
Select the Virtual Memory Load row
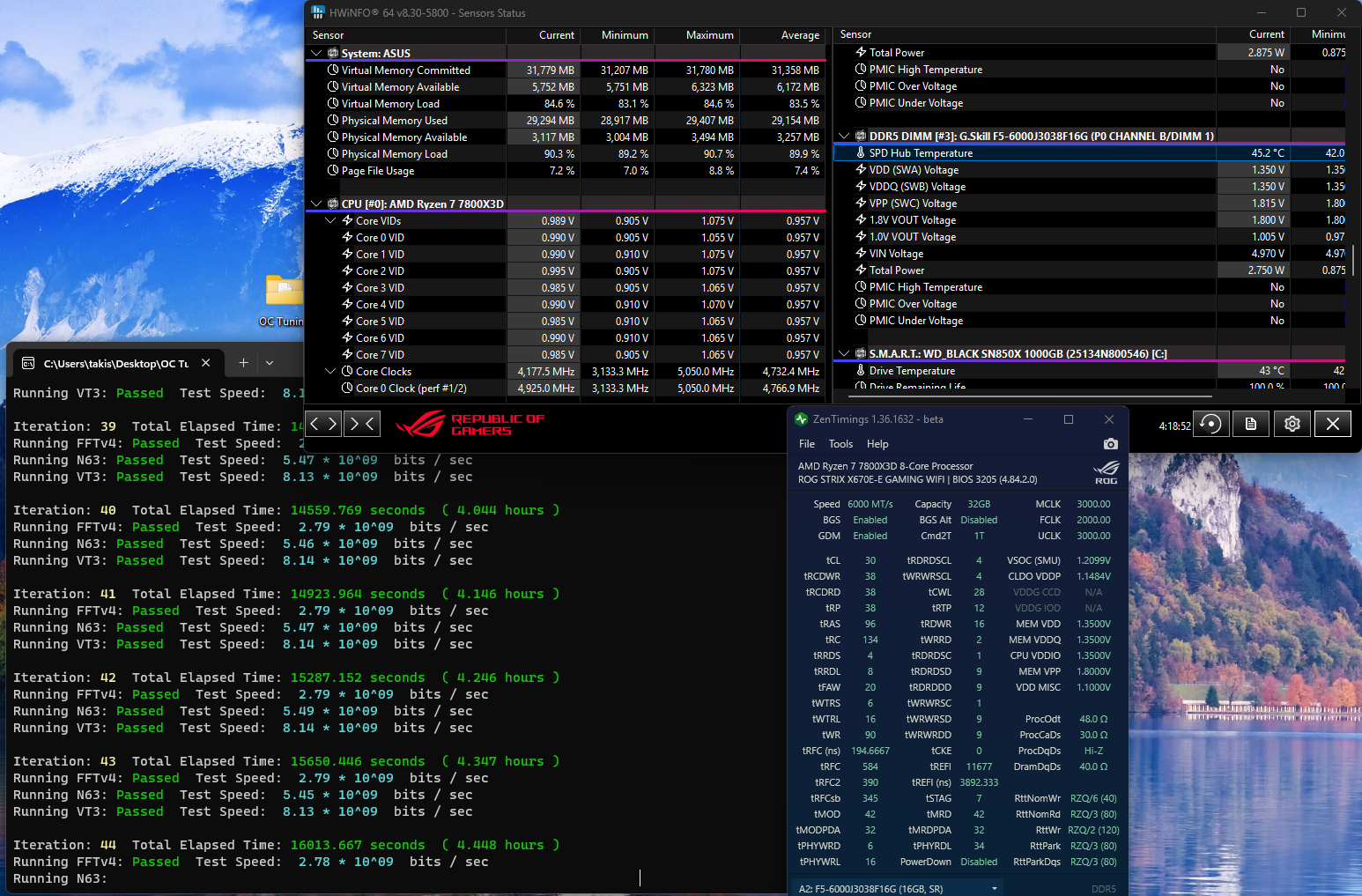566,103
